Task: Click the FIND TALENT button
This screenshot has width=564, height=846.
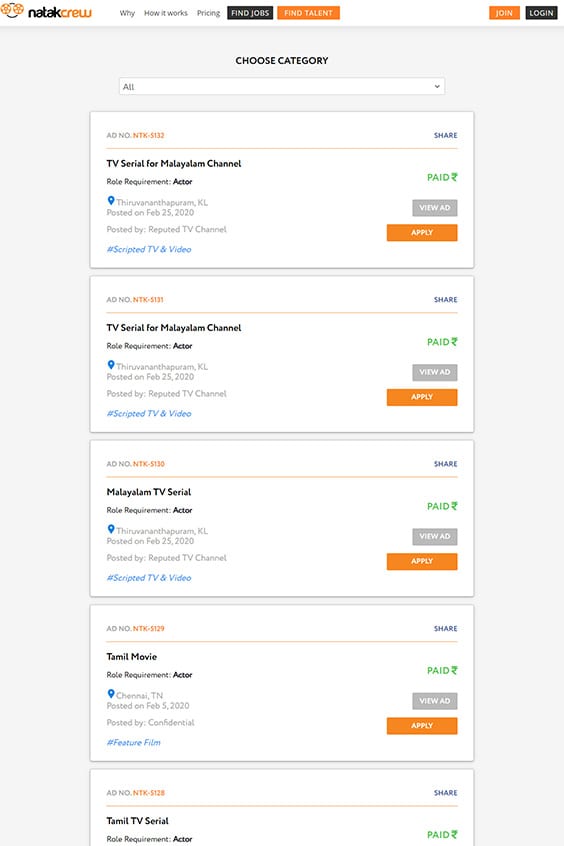Action: point(308,13)
